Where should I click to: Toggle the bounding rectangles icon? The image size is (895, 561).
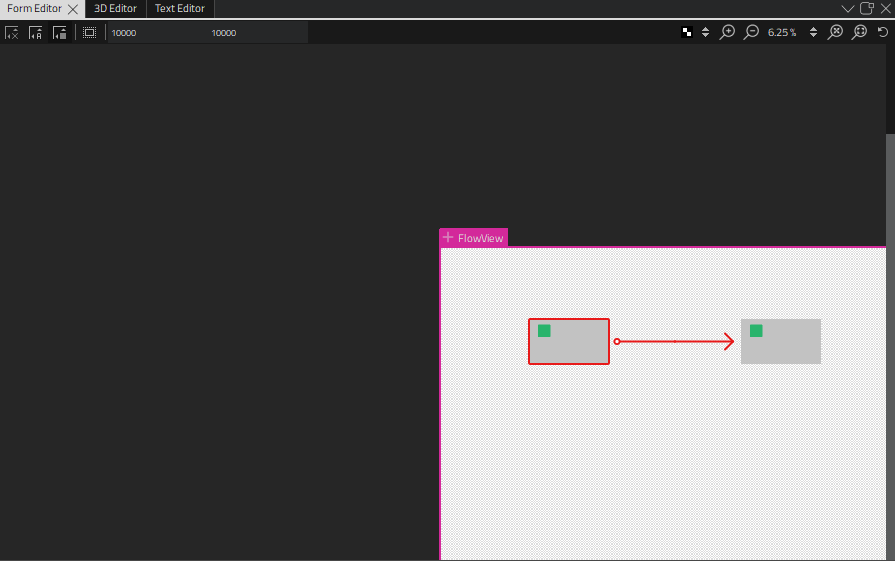point(60,33)
